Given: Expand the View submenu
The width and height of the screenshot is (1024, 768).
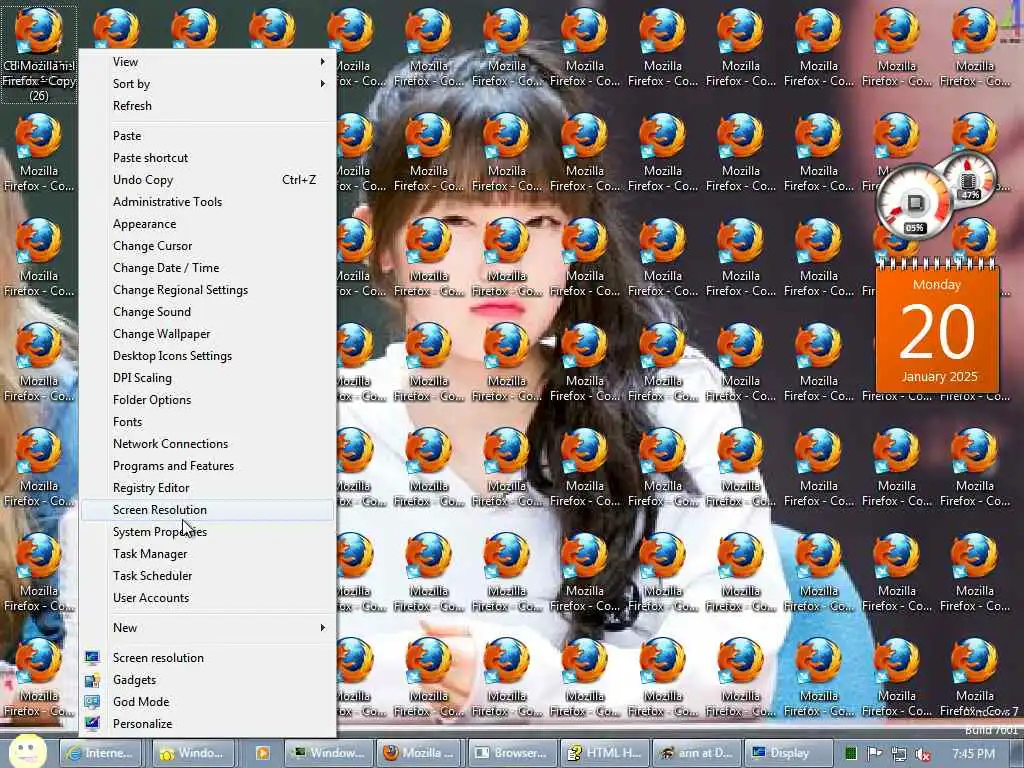Looking at the screenshot, I should pos(208,62).
